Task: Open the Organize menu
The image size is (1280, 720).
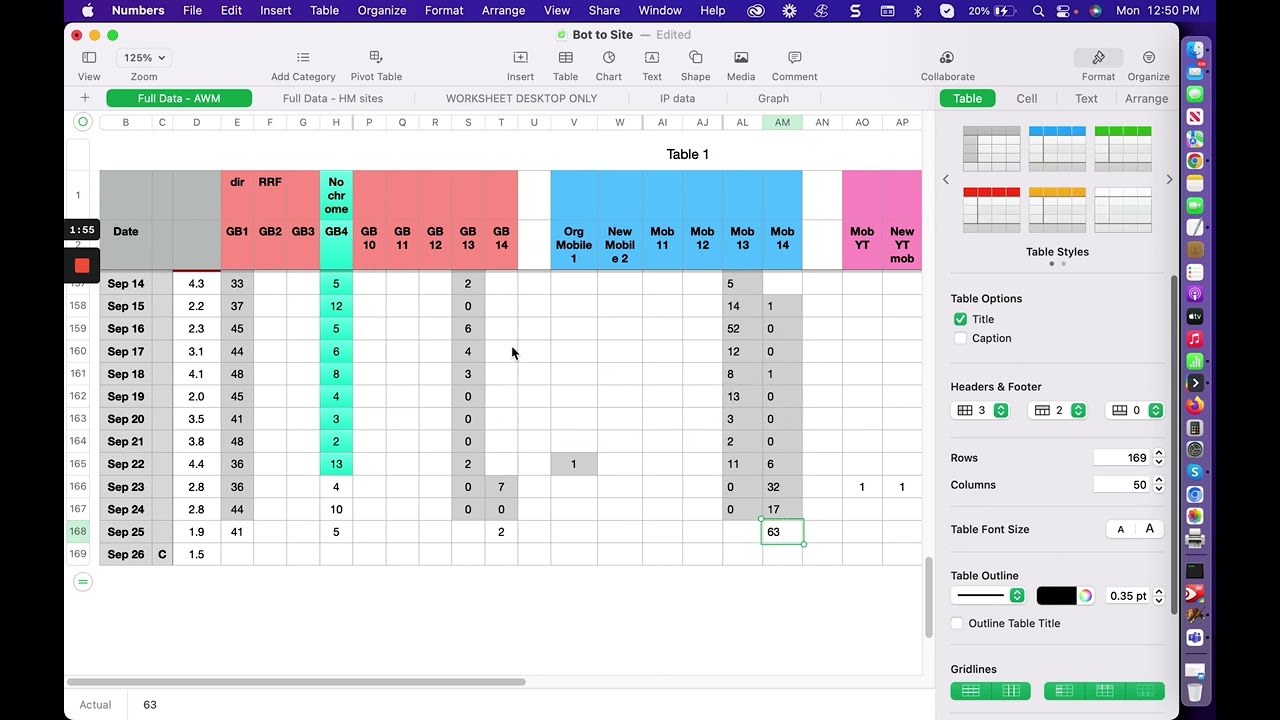Action: (x=382, y=11)
